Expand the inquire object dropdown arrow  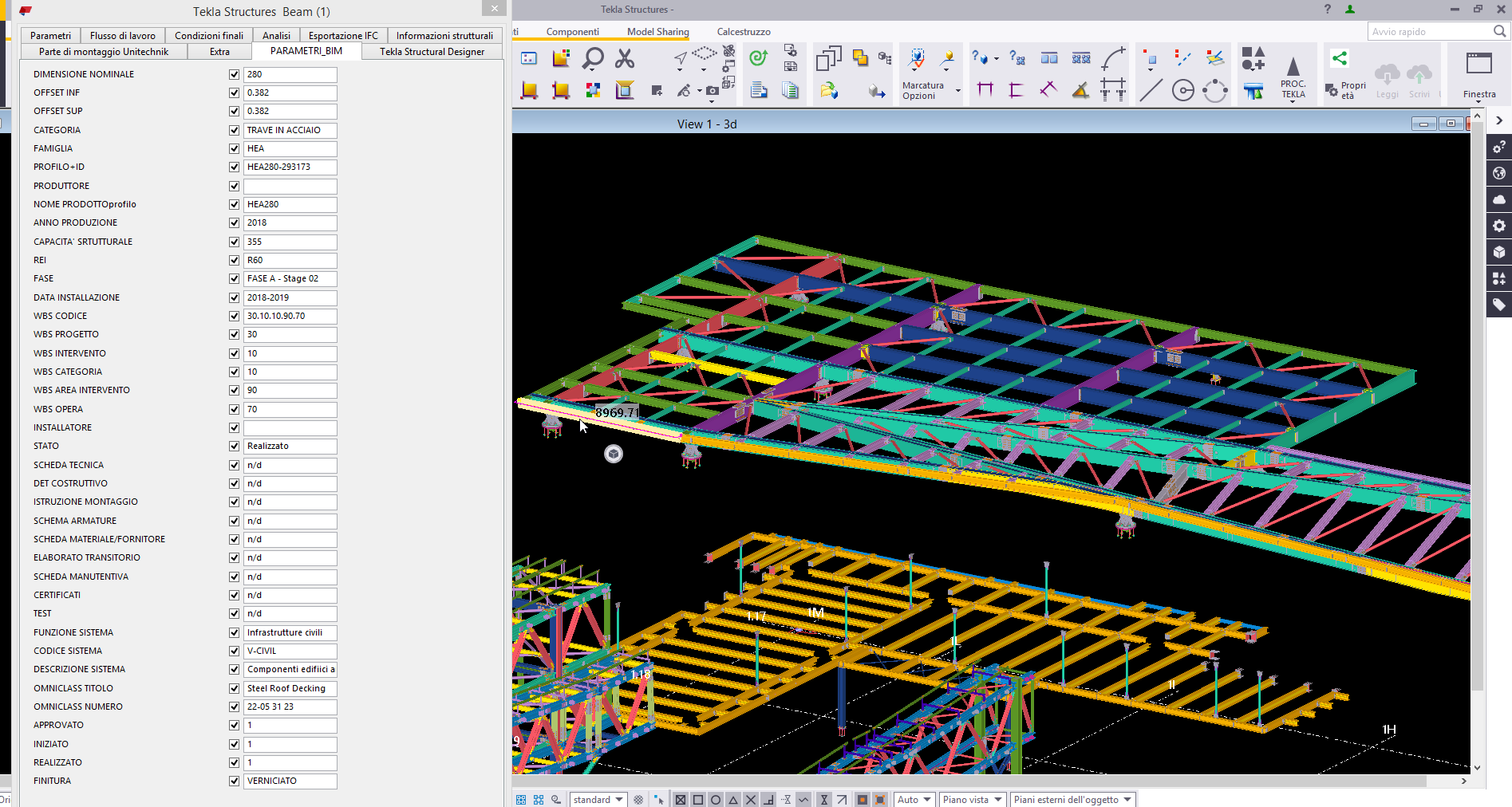pos(997,58)
